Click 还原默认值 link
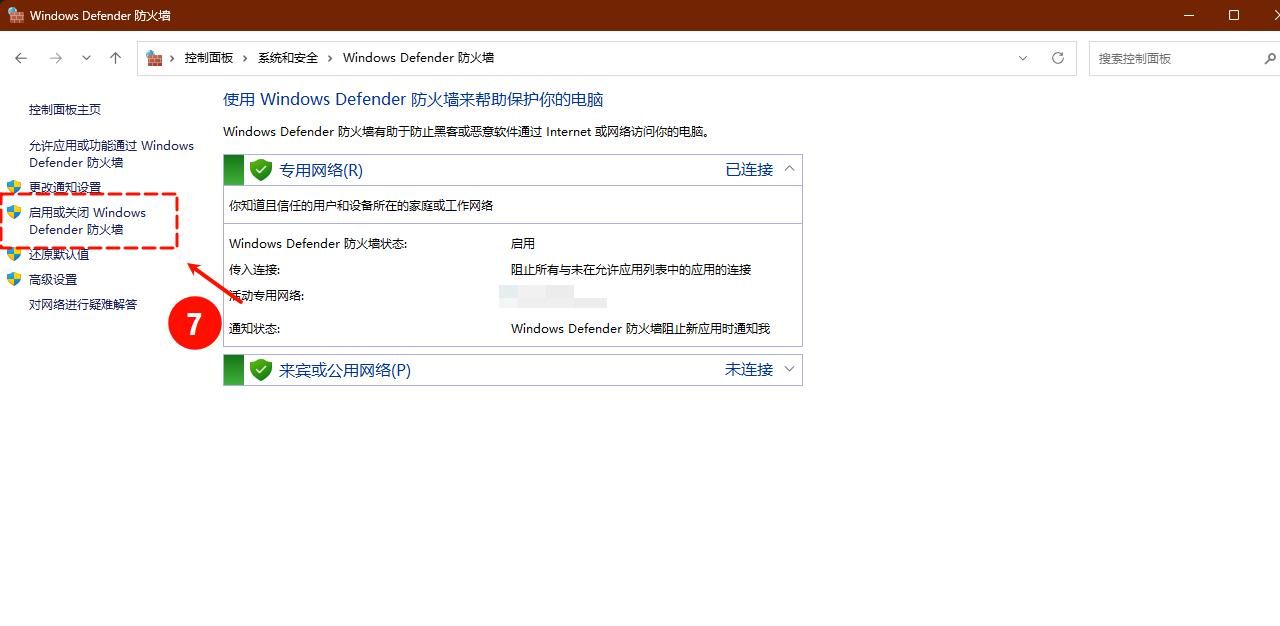 pyautogui.click(x=59, y=254)
